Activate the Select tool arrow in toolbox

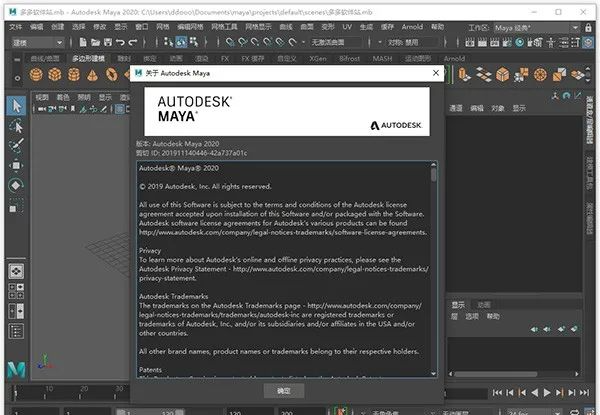coord(16,106)
